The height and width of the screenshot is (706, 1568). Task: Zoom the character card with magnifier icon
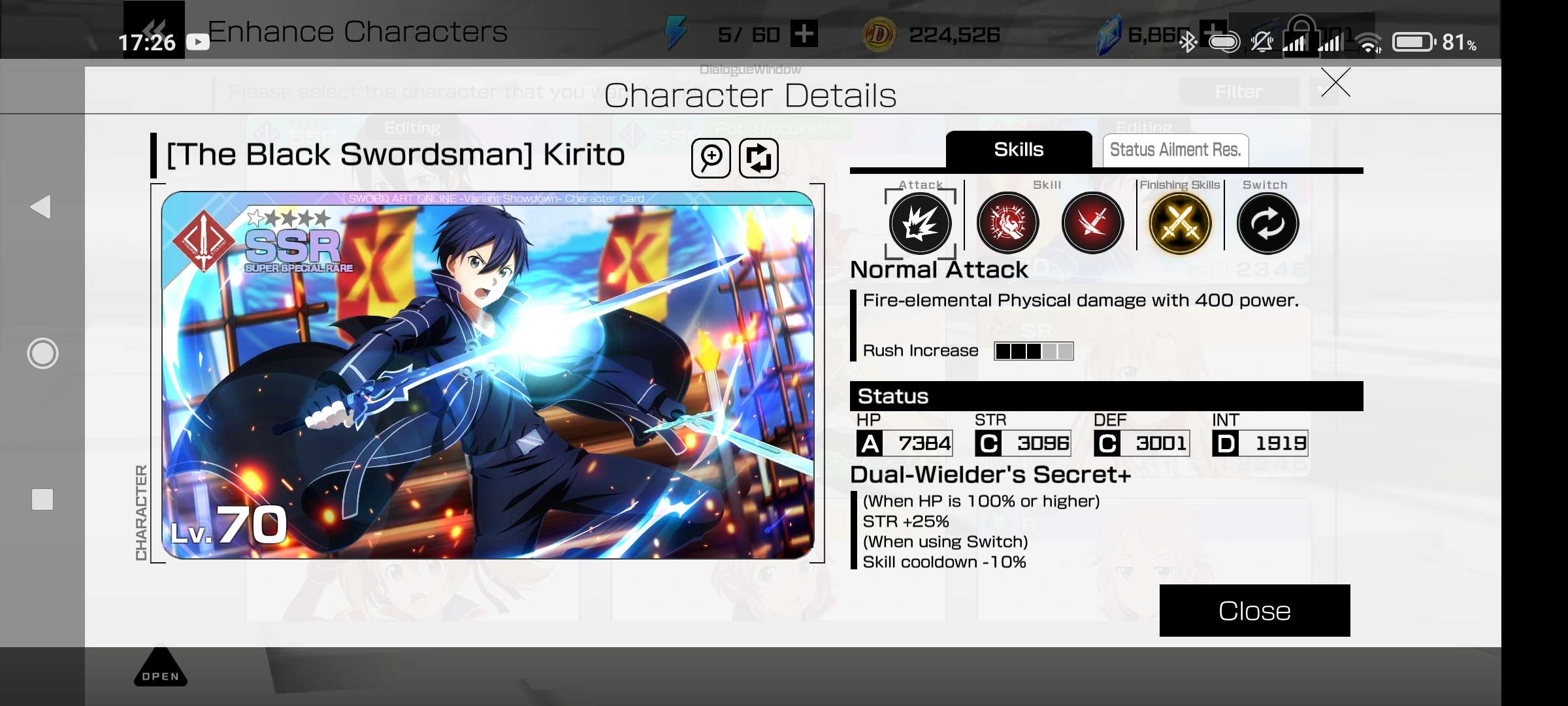[x=711, y=158]
